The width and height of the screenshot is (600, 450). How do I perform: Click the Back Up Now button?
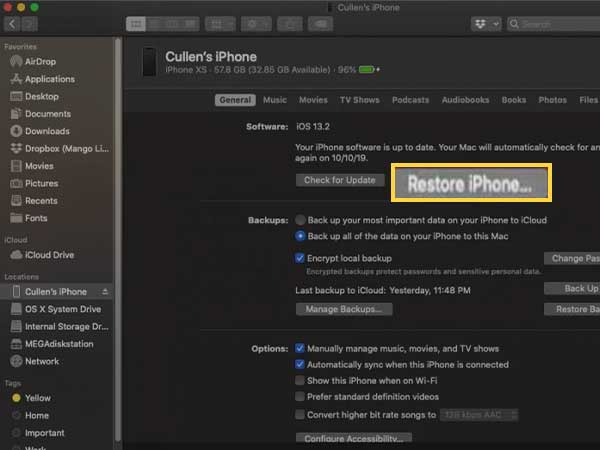tap(572, 289)
